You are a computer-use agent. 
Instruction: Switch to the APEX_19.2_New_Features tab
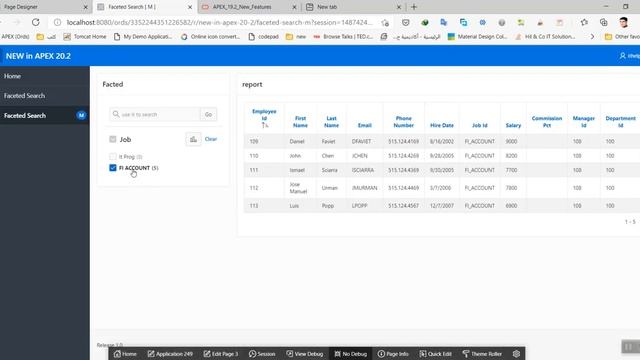(x=249, y=7)
